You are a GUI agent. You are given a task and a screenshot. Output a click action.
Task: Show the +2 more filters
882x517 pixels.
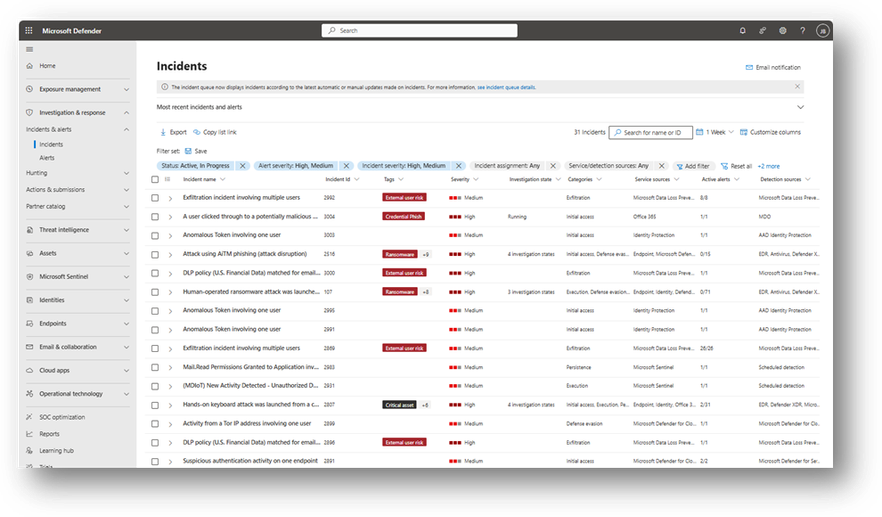tap(768, 166)
